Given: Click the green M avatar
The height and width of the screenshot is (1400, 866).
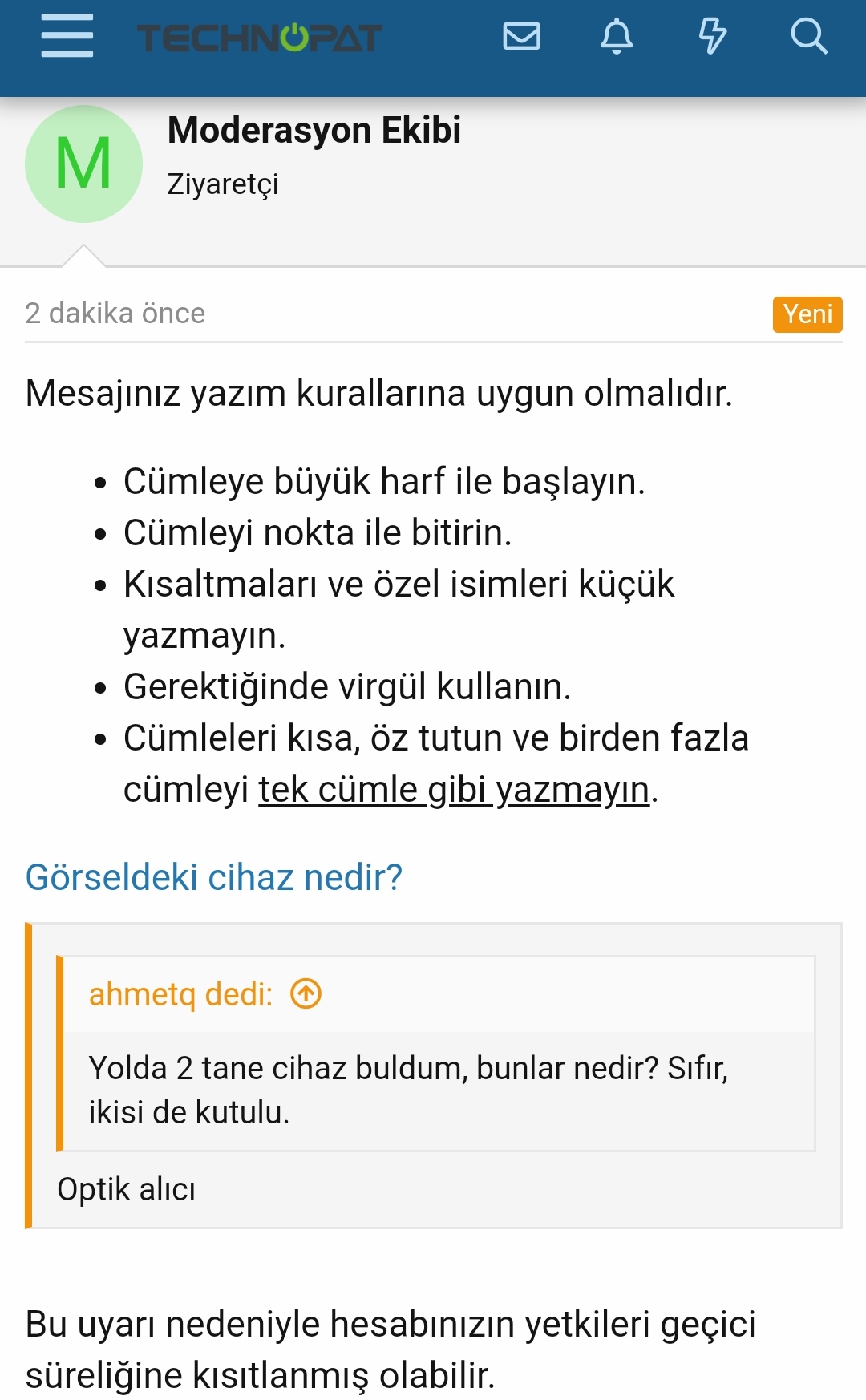Looking at the screenshot, I should (84, 164).
